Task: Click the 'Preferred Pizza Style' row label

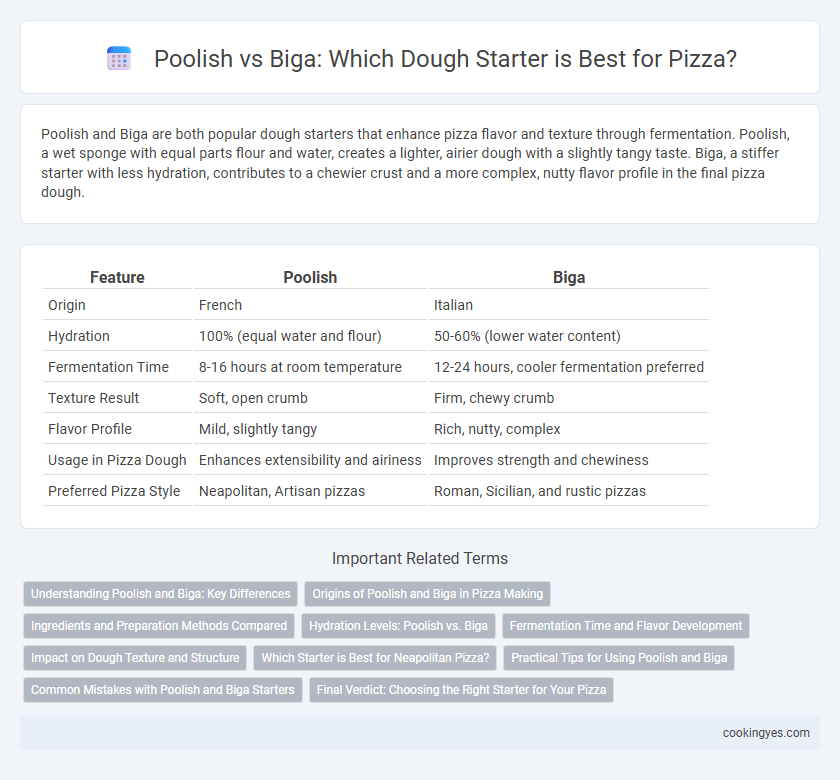Action: [114, 491]
